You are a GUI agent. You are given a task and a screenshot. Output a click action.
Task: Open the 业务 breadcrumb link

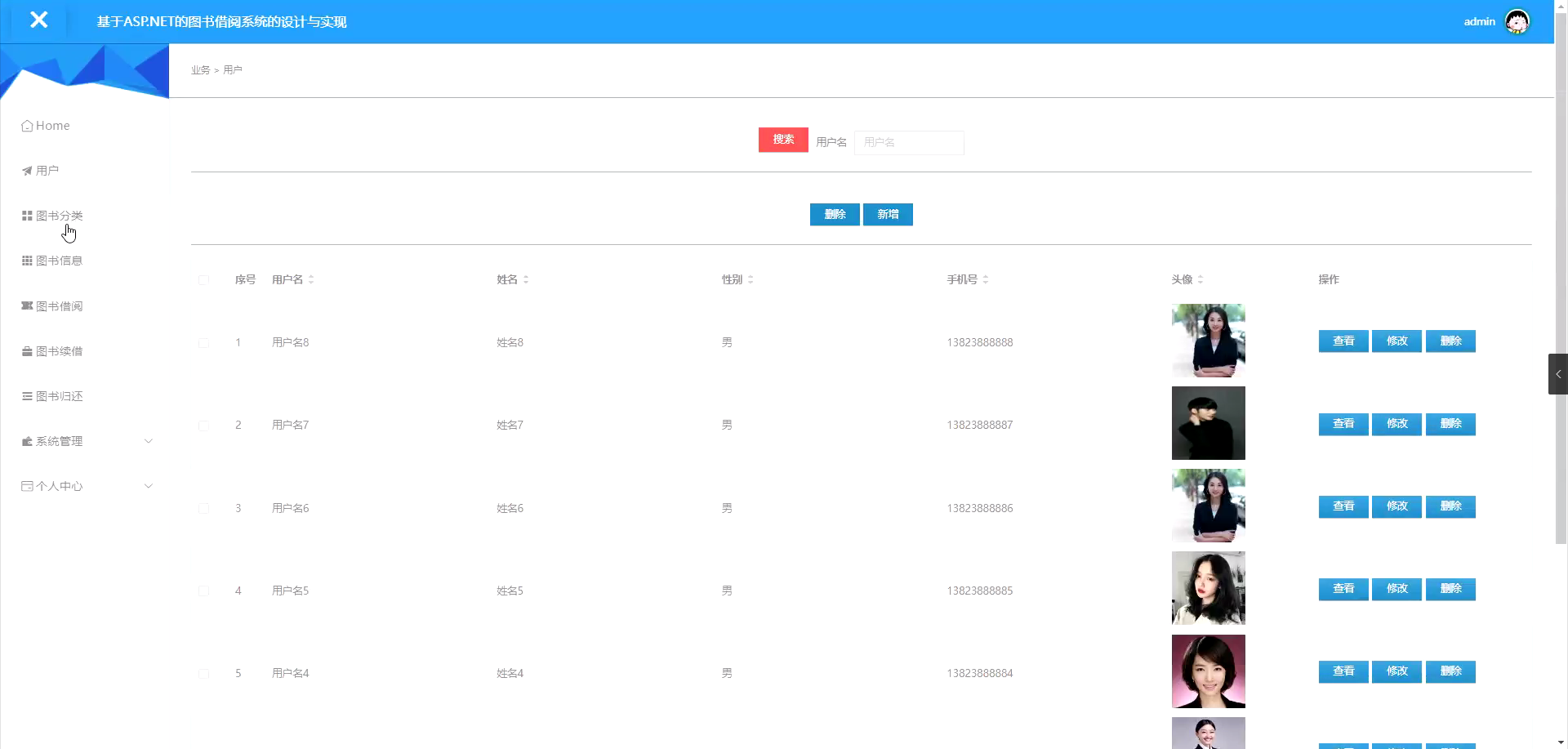click(199, 69)
